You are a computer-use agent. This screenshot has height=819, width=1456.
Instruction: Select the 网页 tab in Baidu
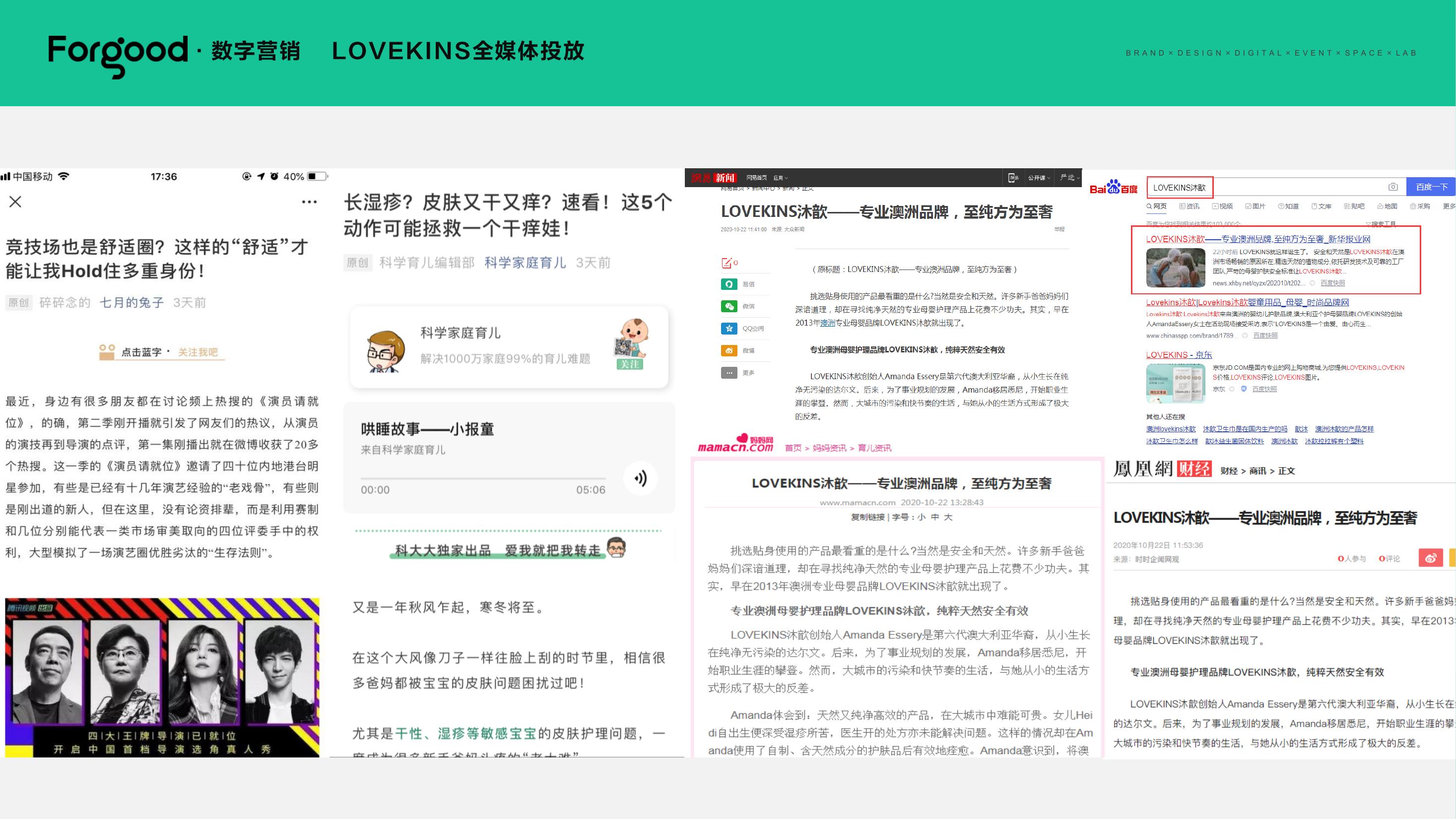(x=1156, y=206)
